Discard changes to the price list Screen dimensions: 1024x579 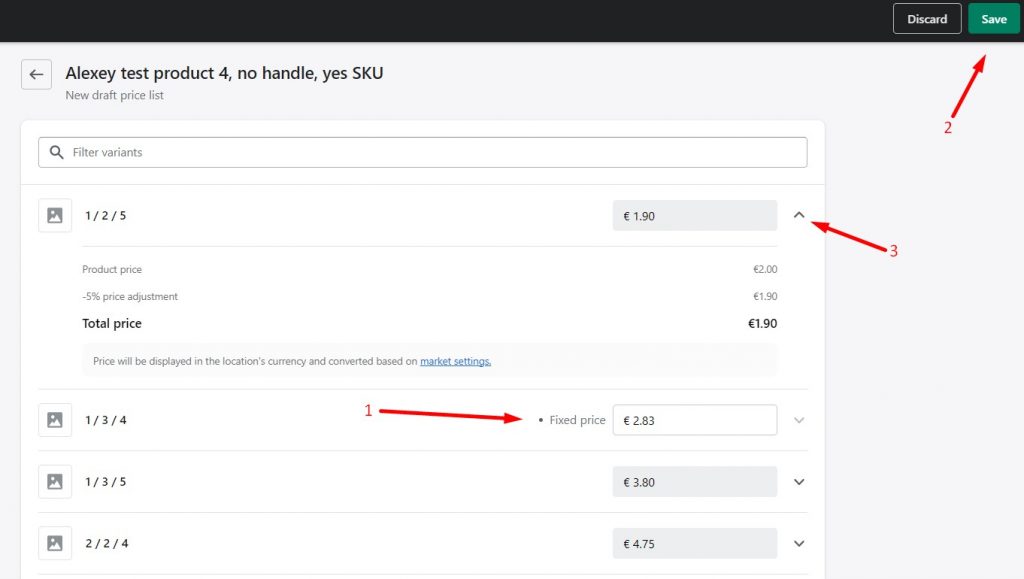tap(926, 18)
